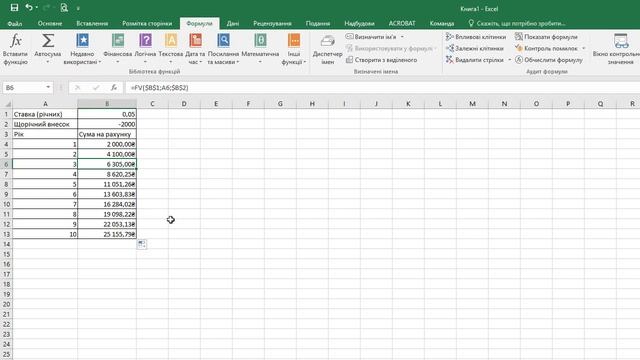Open the Файл tab
The image size is (640, 360).
pyautogui.click(x=15, y=23)
